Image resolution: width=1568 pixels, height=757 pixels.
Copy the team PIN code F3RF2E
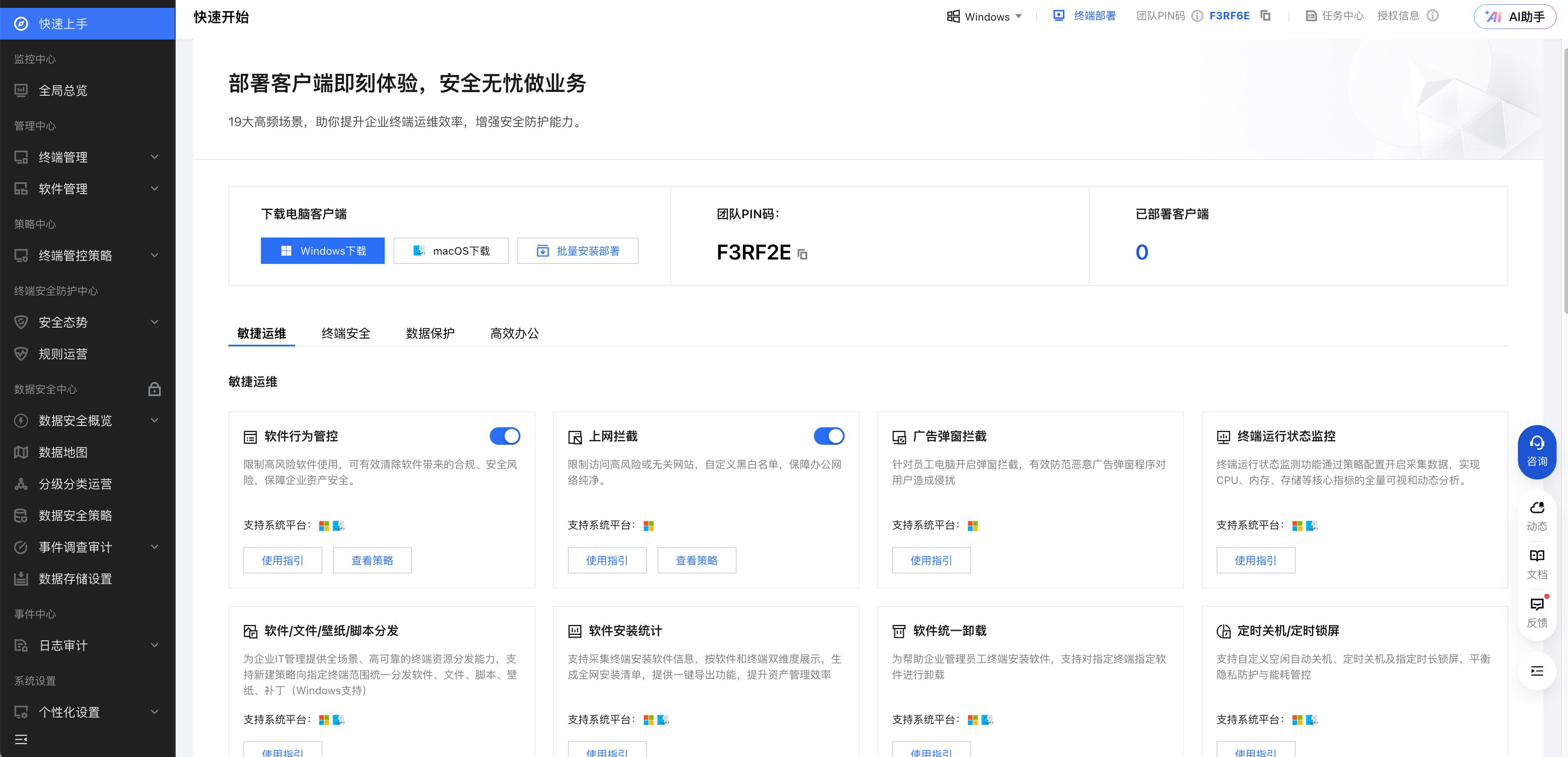[x=803, y=254]
